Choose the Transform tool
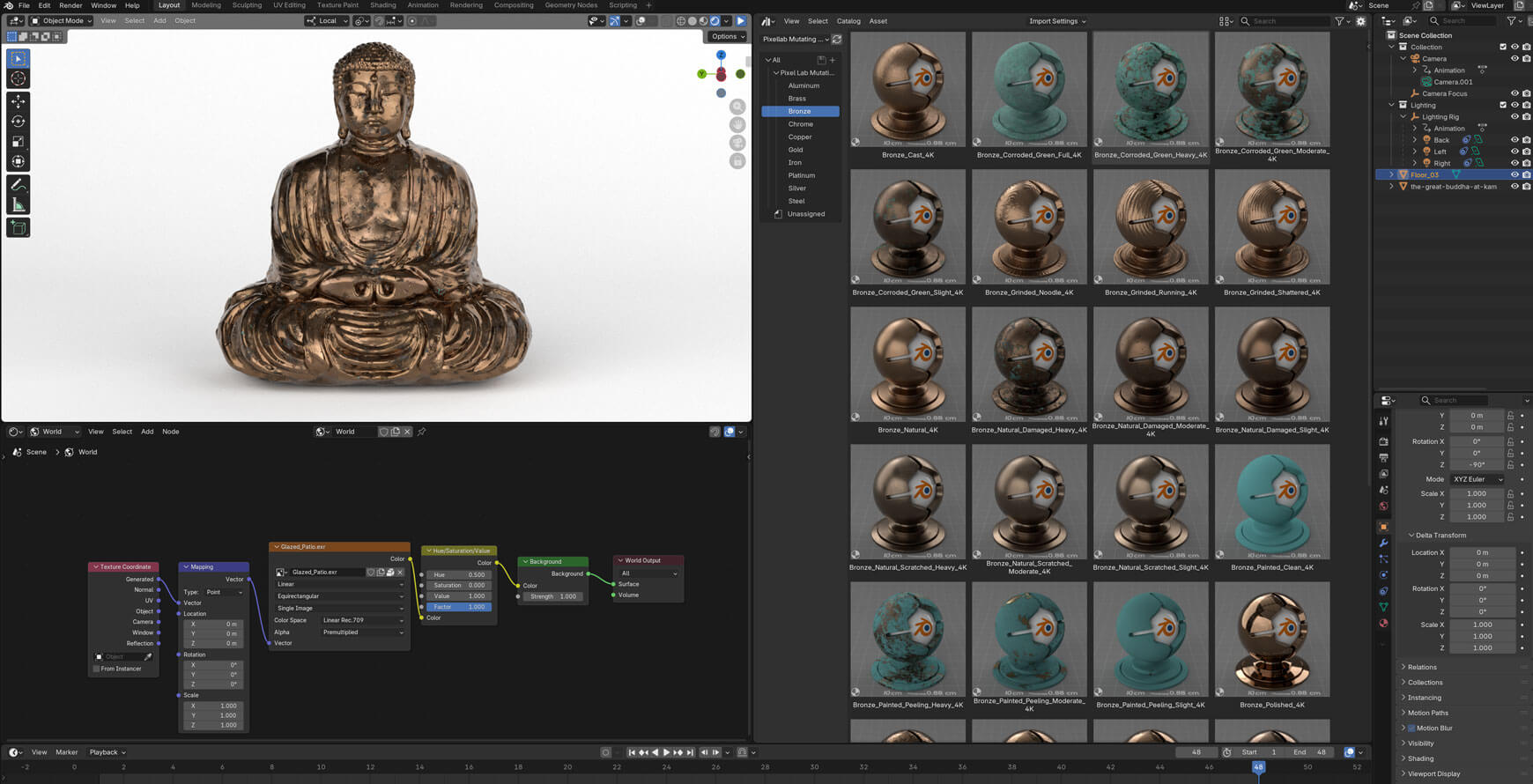 18,161
